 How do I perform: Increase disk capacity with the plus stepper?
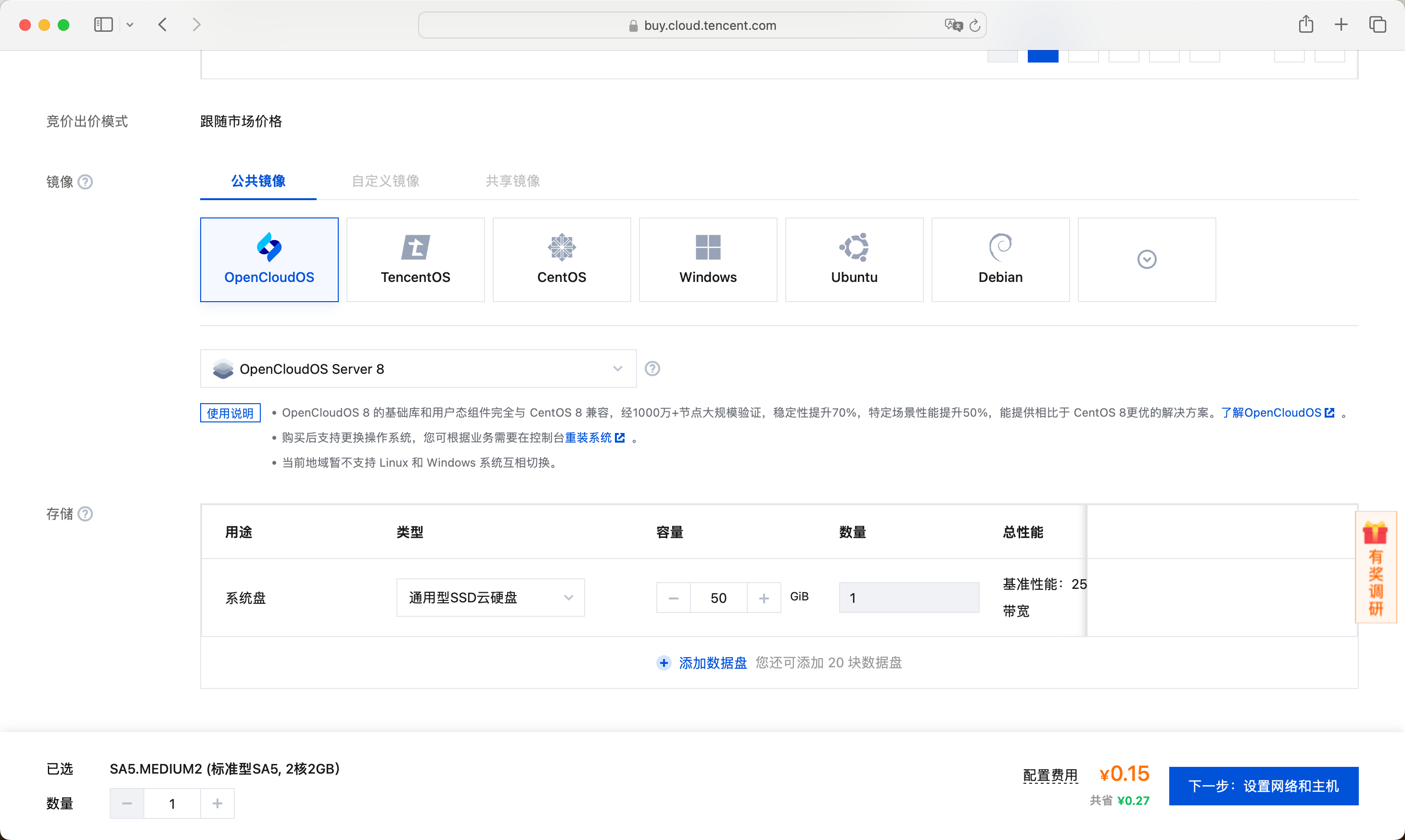[x=764, y=597]
